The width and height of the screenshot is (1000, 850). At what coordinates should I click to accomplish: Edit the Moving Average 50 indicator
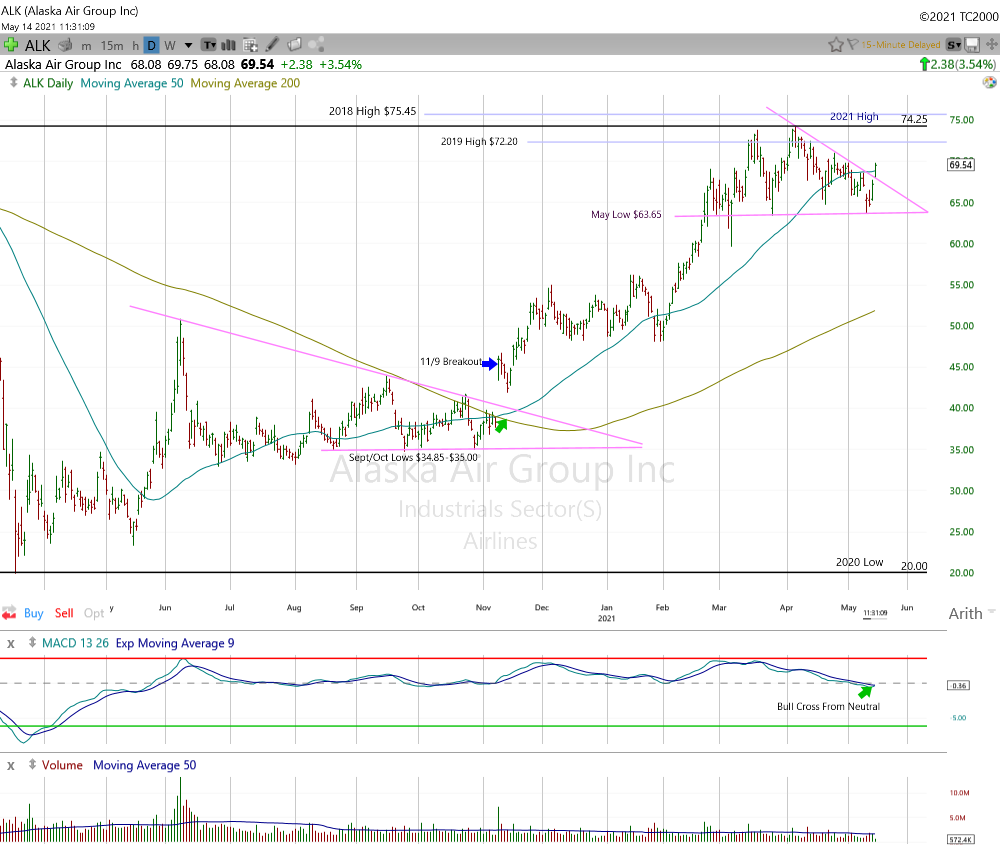pyautogui.click(x=131, y=84)
